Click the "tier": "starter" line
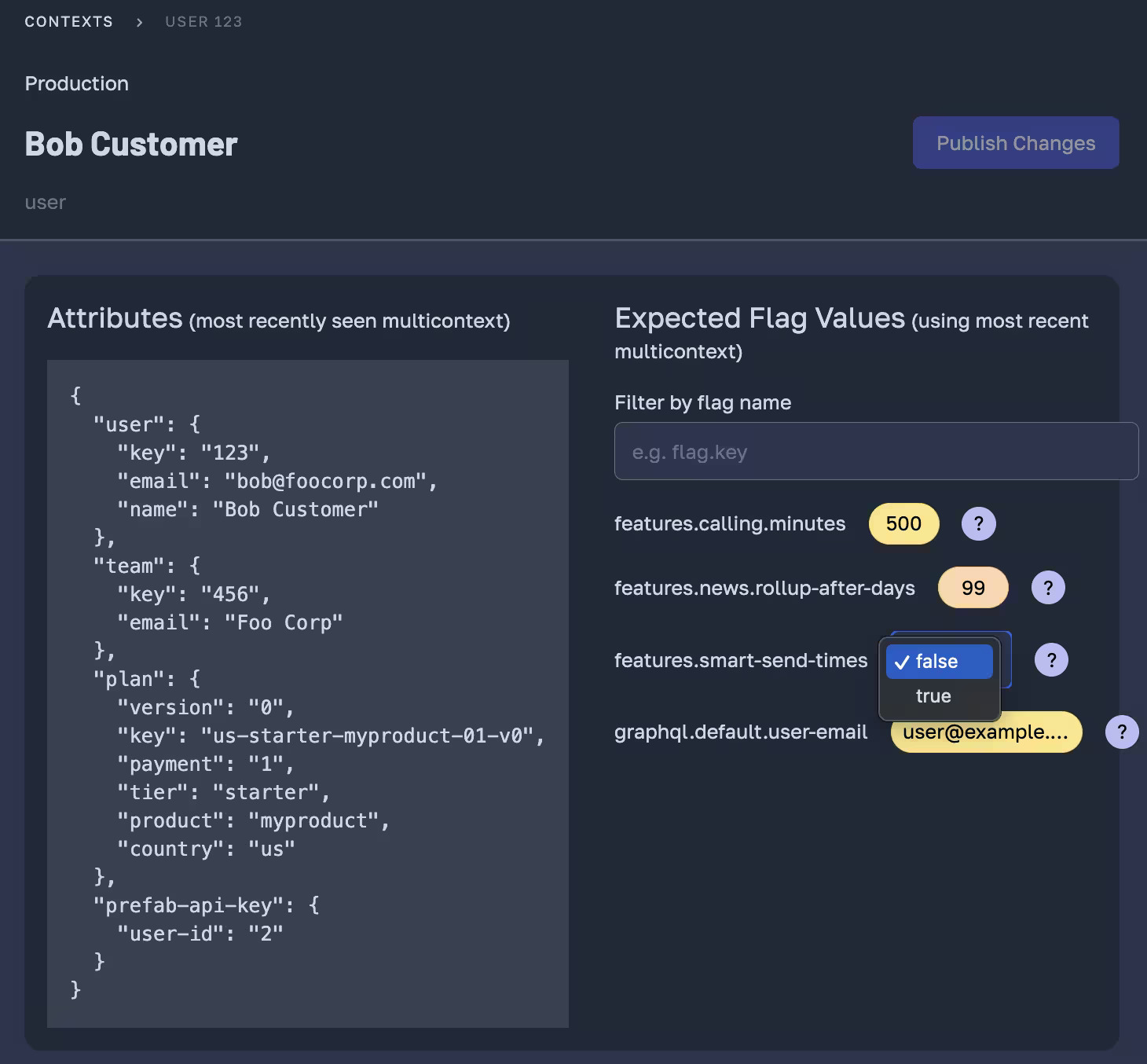 point(223,792)
